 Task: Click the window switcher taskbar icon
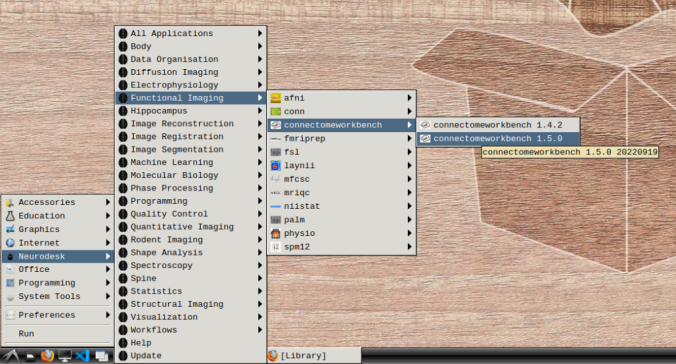(101, 356)
